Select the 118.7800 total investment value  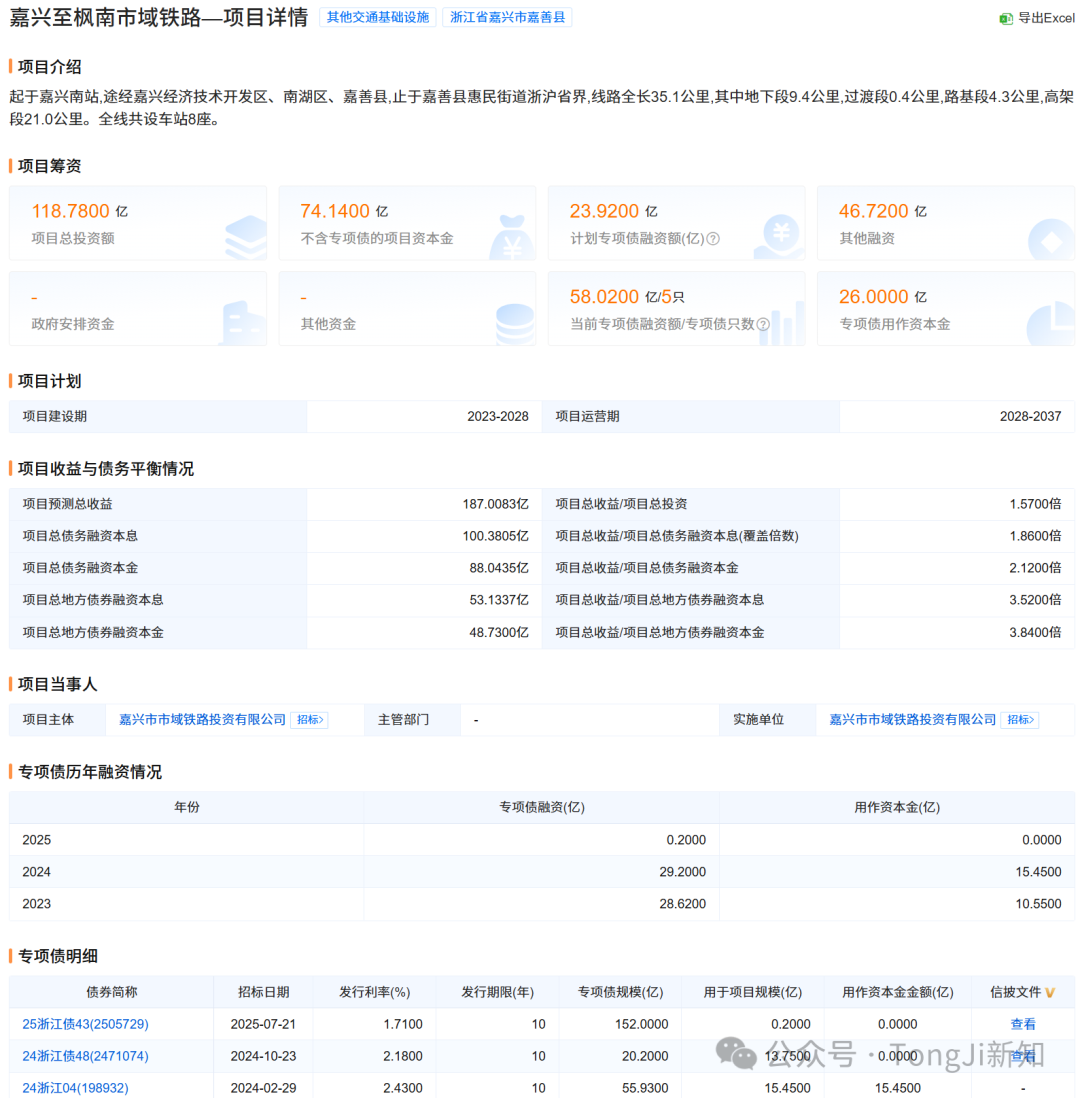tap(71, 211)
